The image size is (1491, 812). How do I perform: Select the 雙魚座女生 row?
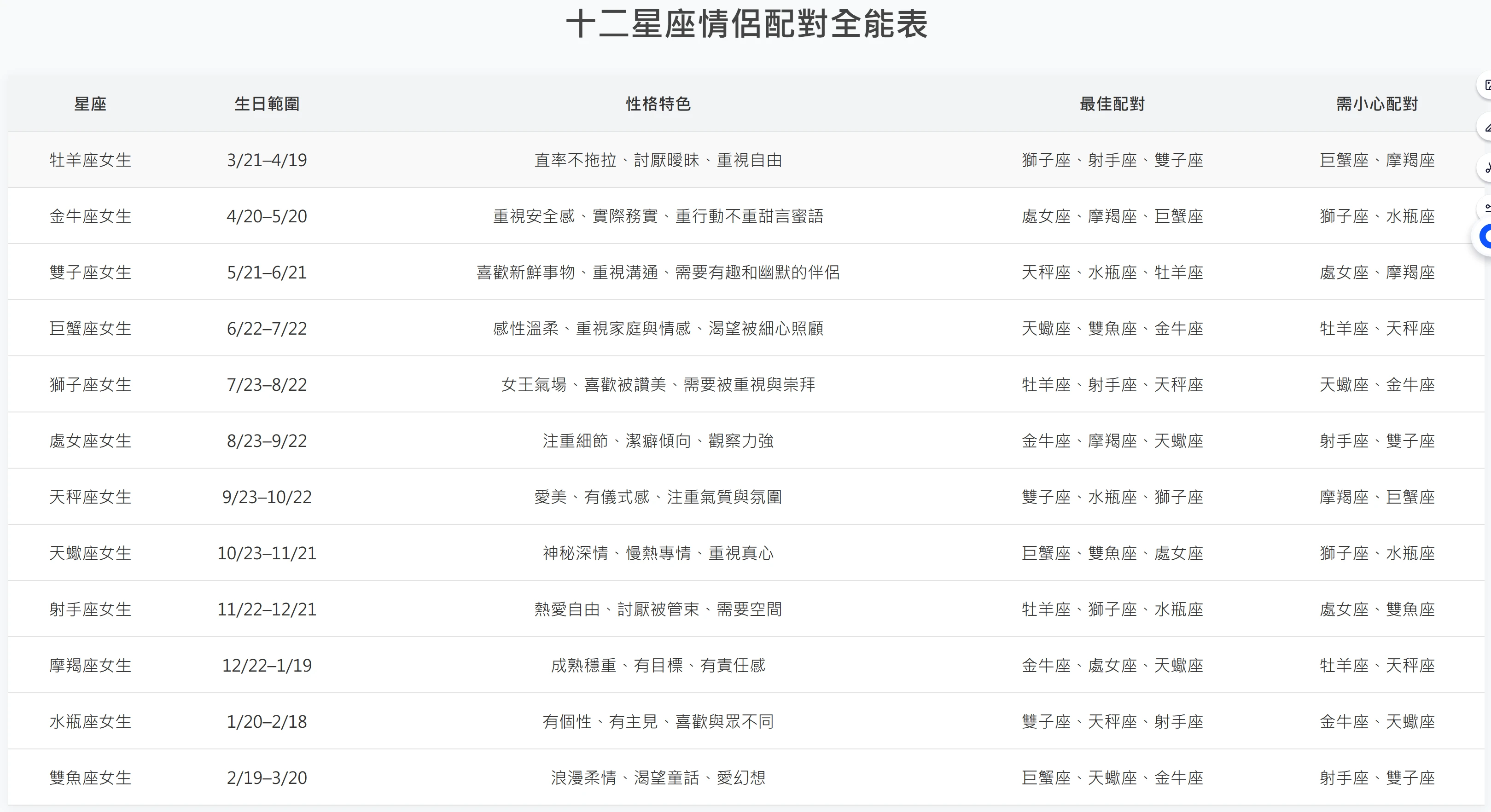(x=90, y=777)
